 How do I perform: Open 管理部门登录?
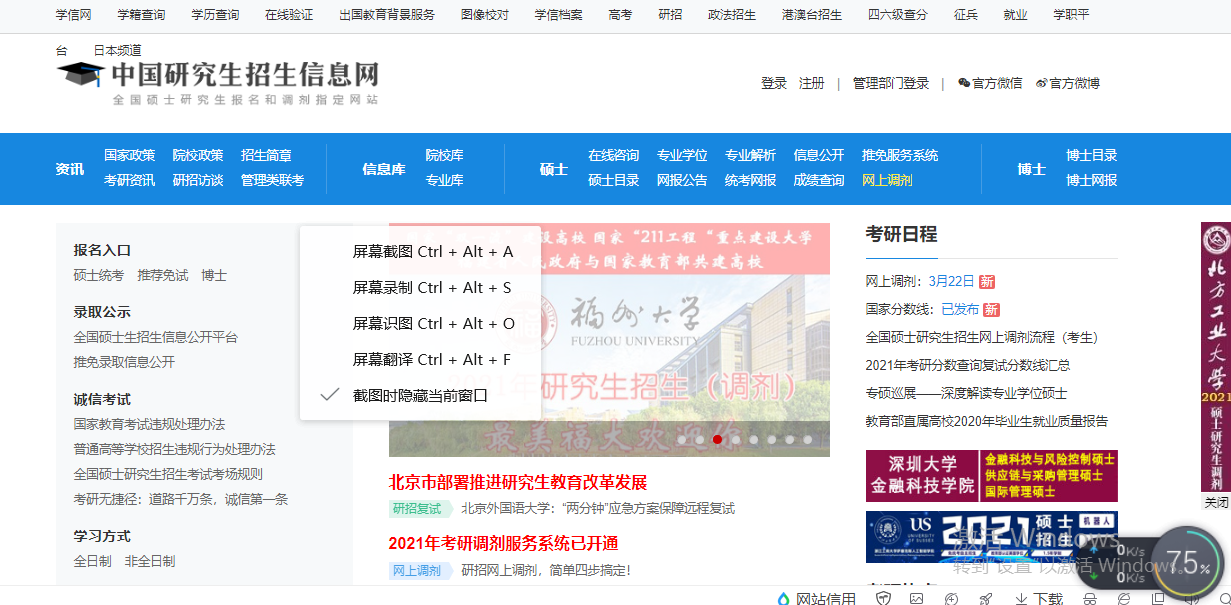[x=891, y=83]
